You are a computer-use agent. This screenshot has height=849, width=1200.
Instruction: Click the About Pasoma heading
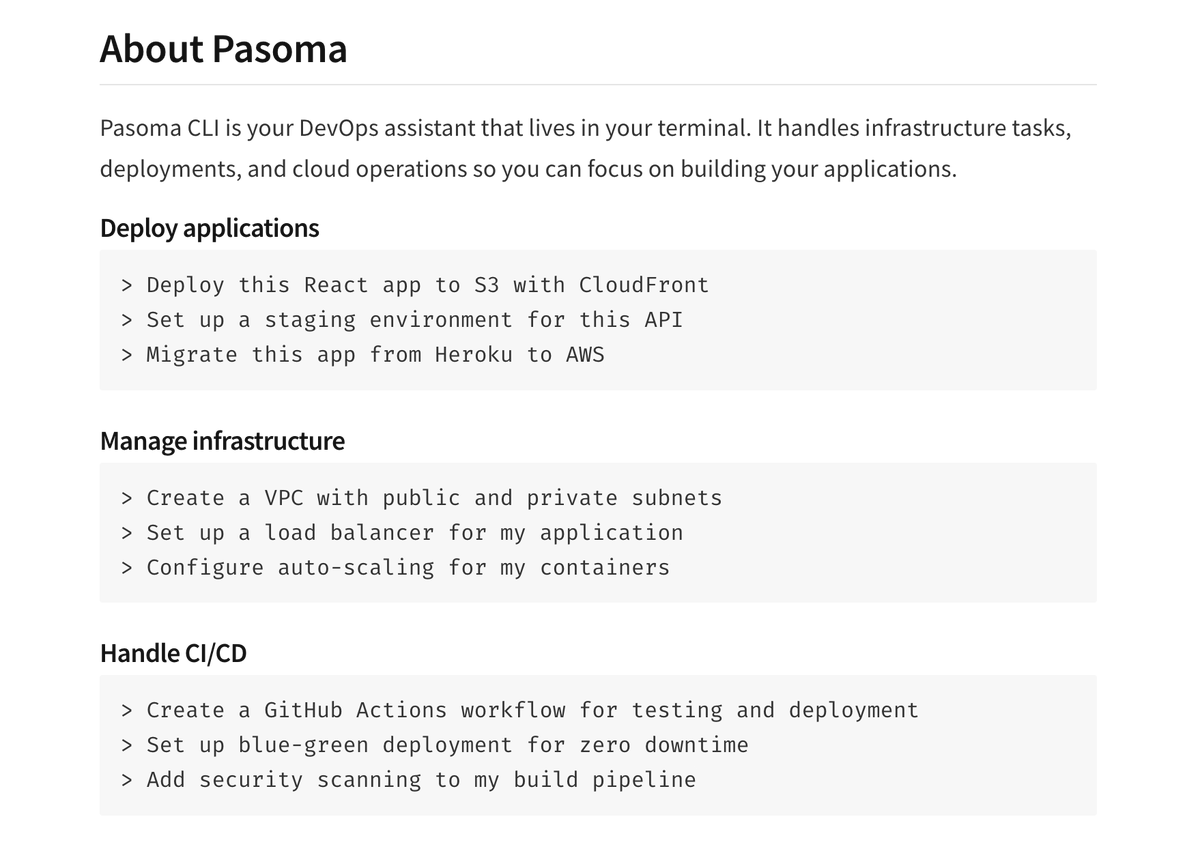tap(223, 48)
